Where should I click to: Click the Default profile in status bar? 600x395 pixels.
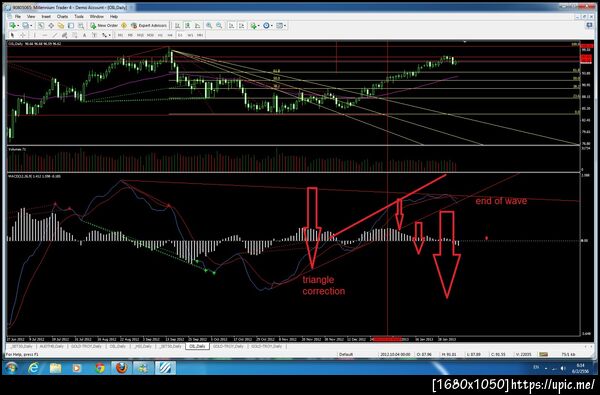coord(346,354)
